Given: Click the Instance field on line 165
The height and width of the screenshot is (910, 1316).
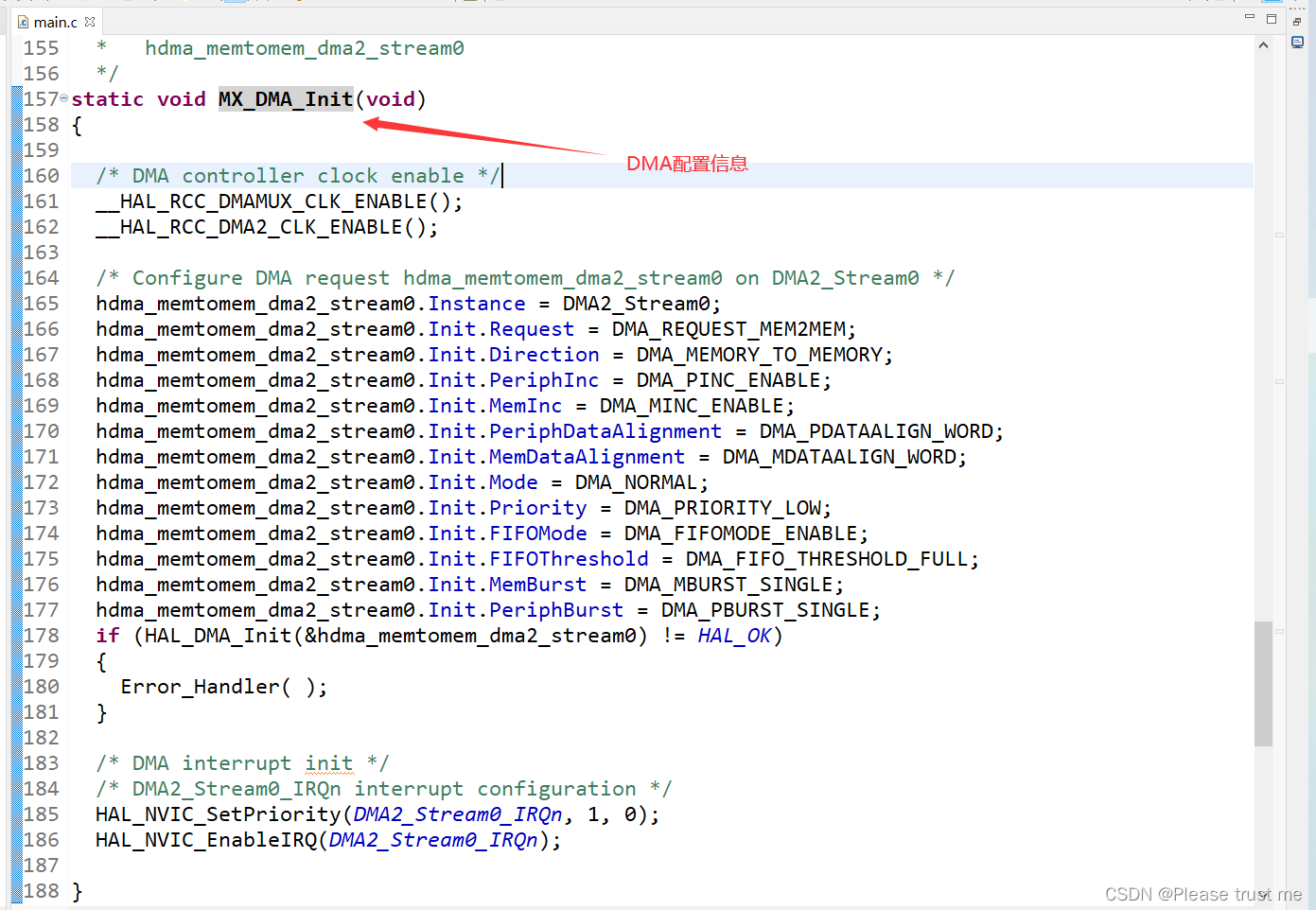Looking at the screenshot, I should pos(476,303).
